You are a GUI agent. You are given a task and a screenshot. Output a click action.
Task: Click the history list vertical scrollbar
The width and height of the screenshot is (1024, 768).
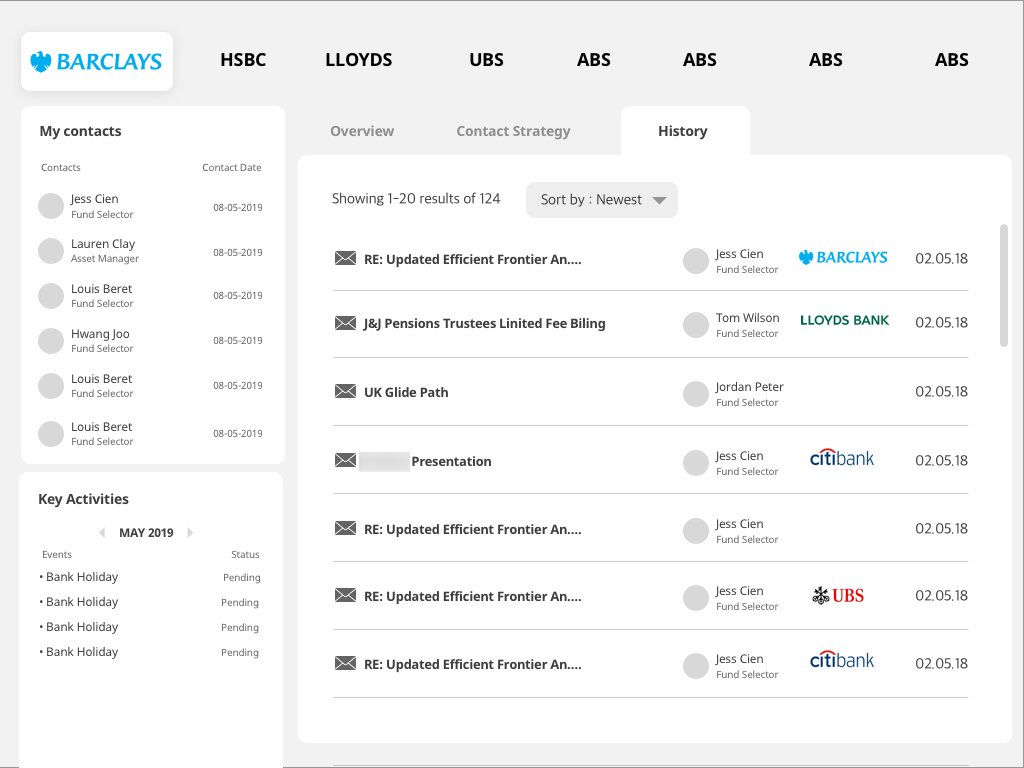(1004, 285)
